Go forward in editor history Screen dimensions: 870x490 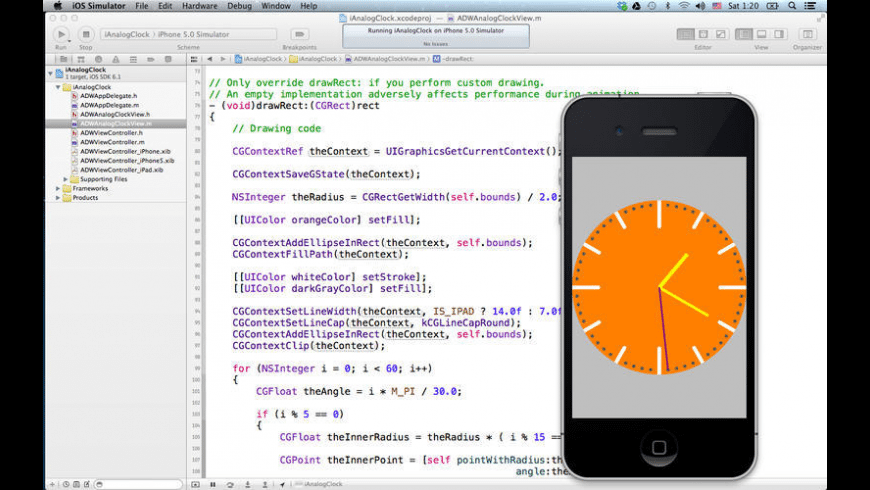(223, 59)
